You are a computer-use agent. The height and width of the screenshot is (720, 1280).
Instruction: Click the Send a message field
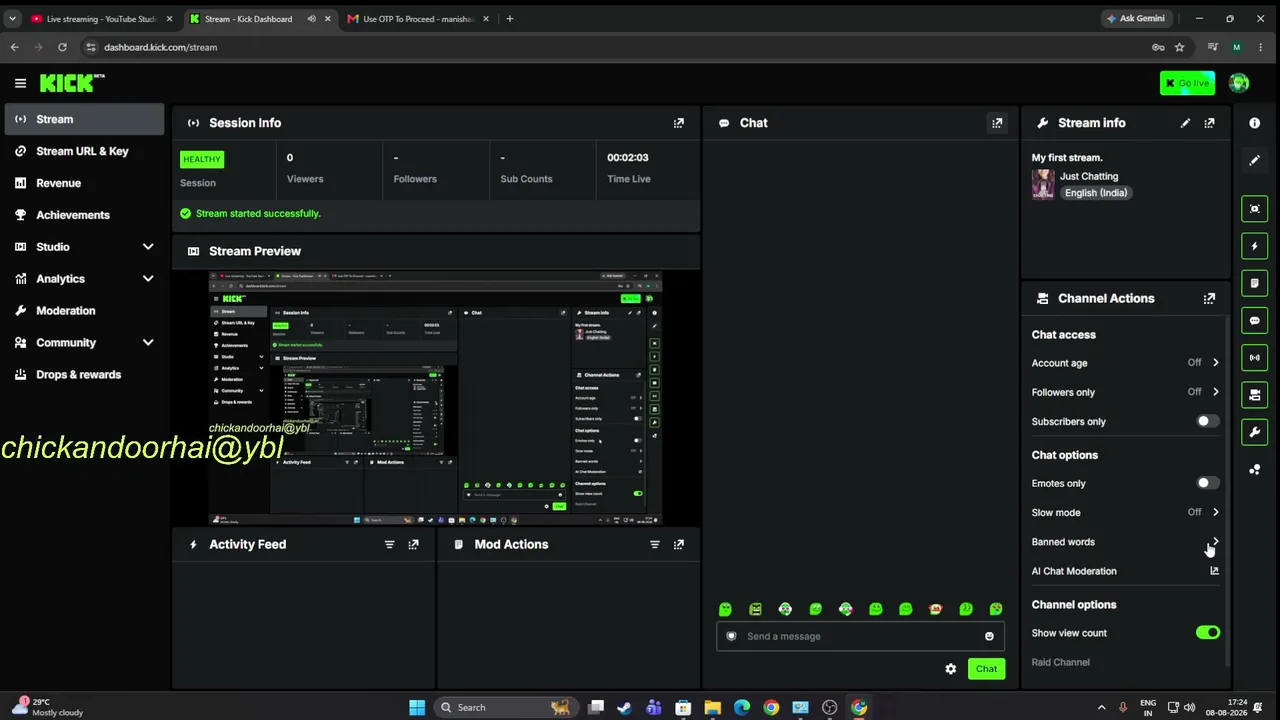(x=860, y=636)
